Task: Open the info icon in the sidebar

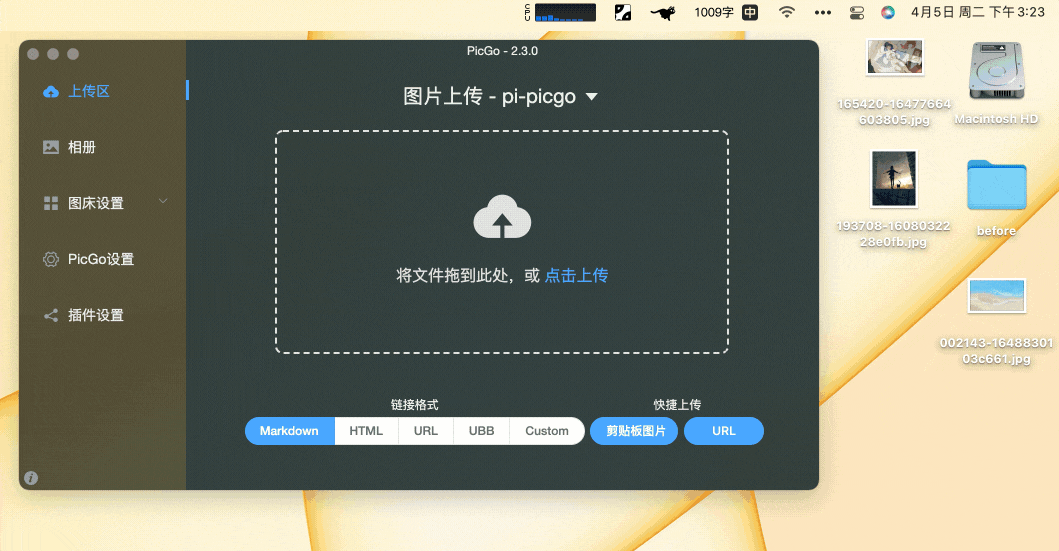Action: [31, 478]
